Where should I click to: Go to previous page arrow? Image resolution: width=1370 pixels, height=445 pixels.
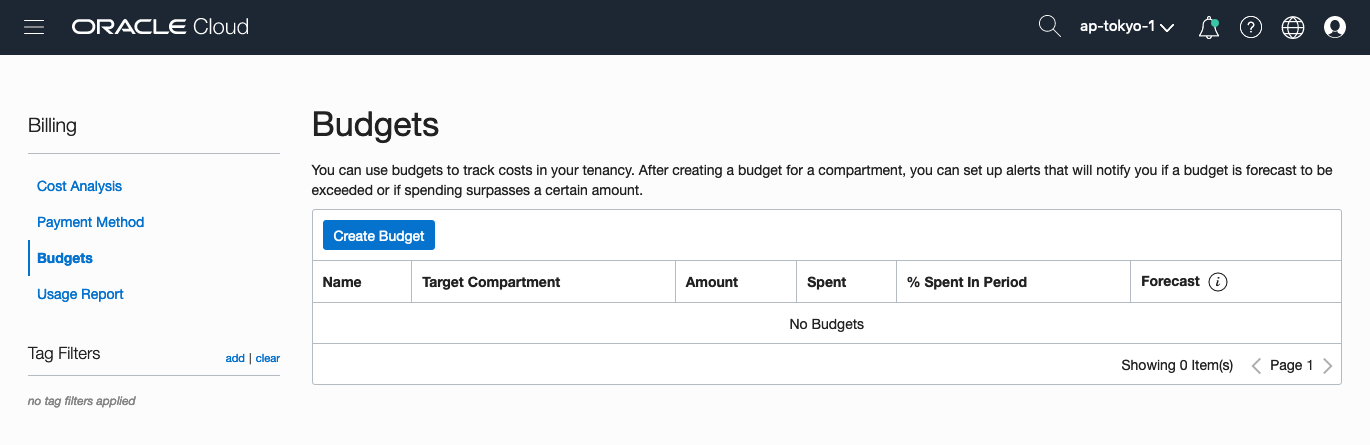(x=1257, y=366)
